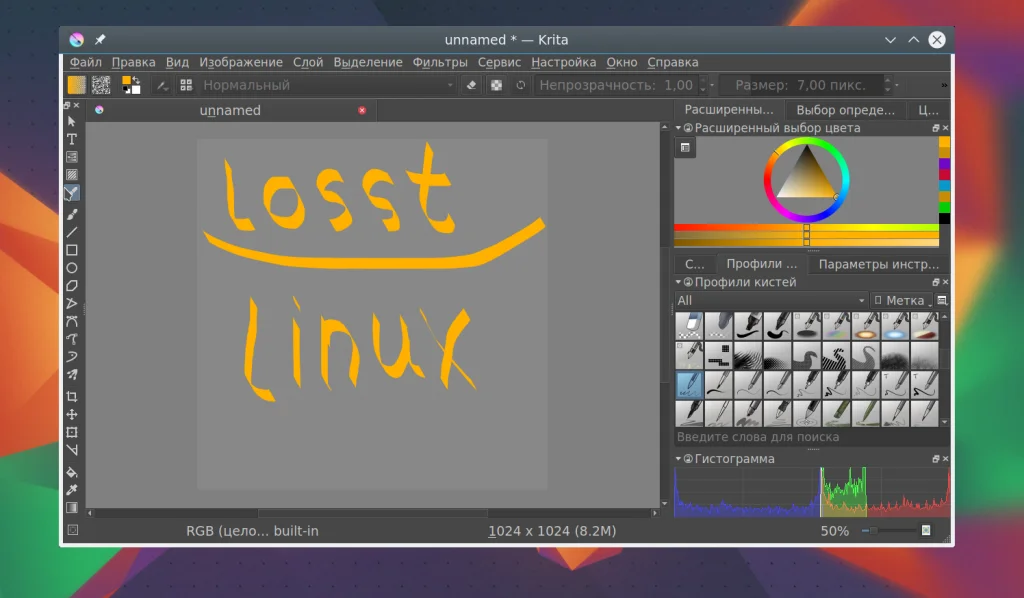Image resolution: width=1024 pixels, height=598 pixels.
Task: Pick the Crop tool
Action: 72,396
